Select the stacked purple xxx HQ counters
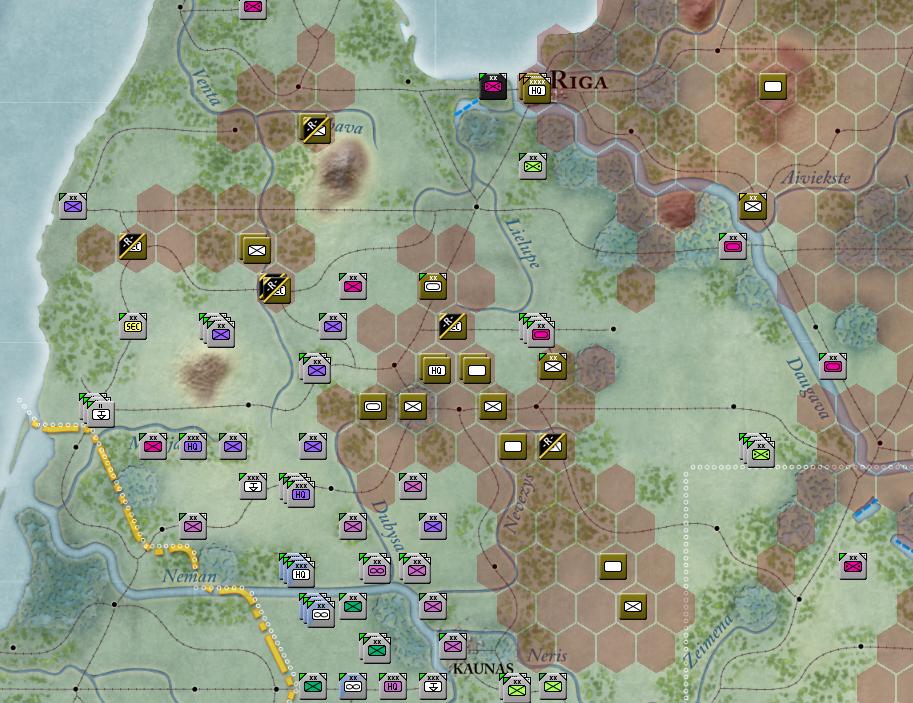913x703 pixels. click(x=297, y=490)
